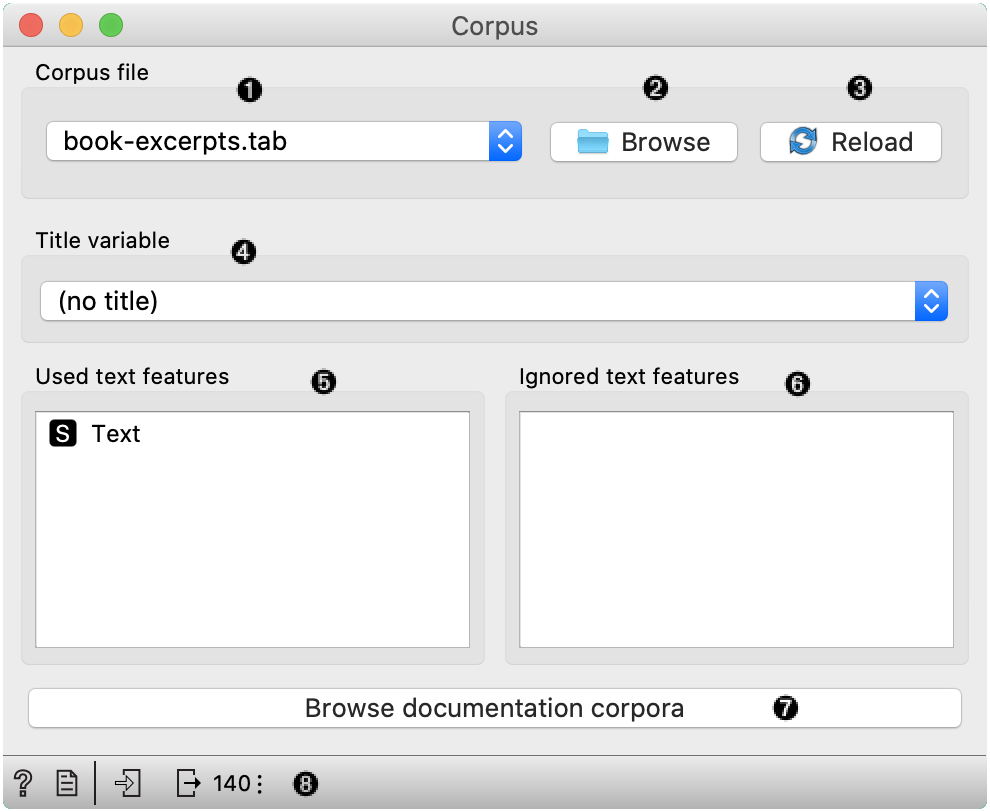This screenshot has height=812, width=990.
Task: Click the output arrow icon beside 140
Action: coord(188,783)
